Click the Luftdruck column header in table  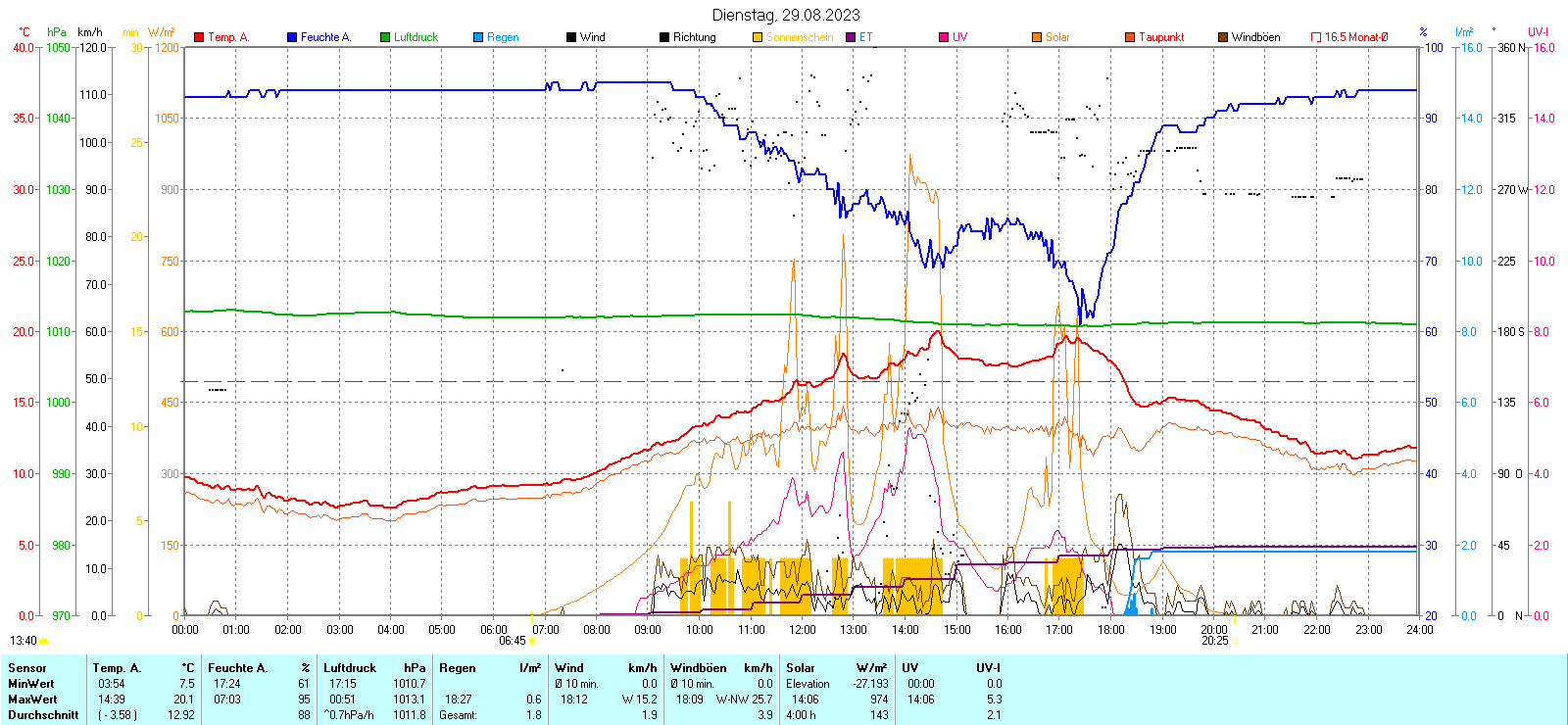(x=349, y=668)
